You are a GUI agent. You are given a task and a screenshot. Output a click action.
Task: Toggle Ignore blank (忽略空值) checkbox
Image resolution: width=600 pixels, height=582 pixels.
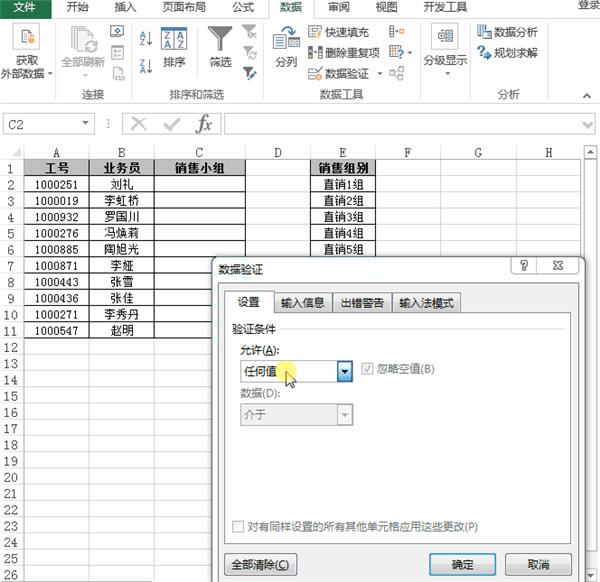coord(367,369)
